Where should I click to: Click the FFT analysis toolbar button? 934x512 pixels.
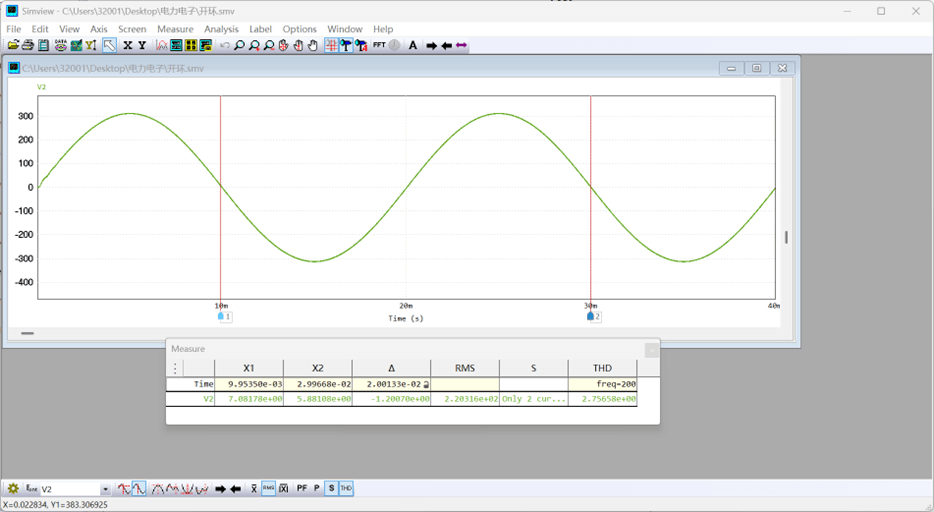pyautogui.click(x=379, y=45)
